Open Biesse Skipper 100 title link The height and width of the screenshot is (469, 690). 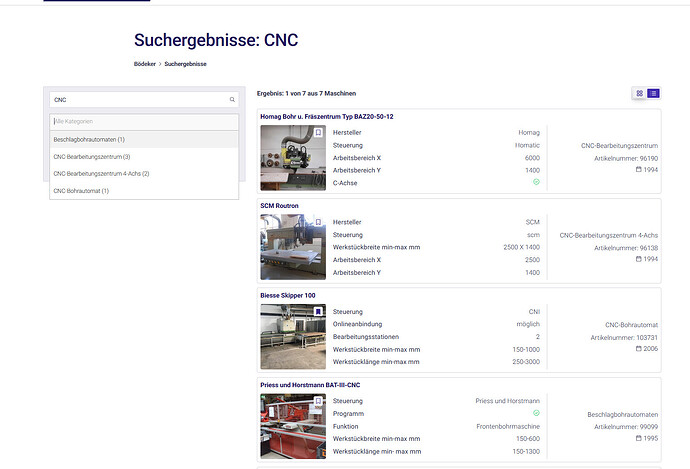[x=288, y=296]
